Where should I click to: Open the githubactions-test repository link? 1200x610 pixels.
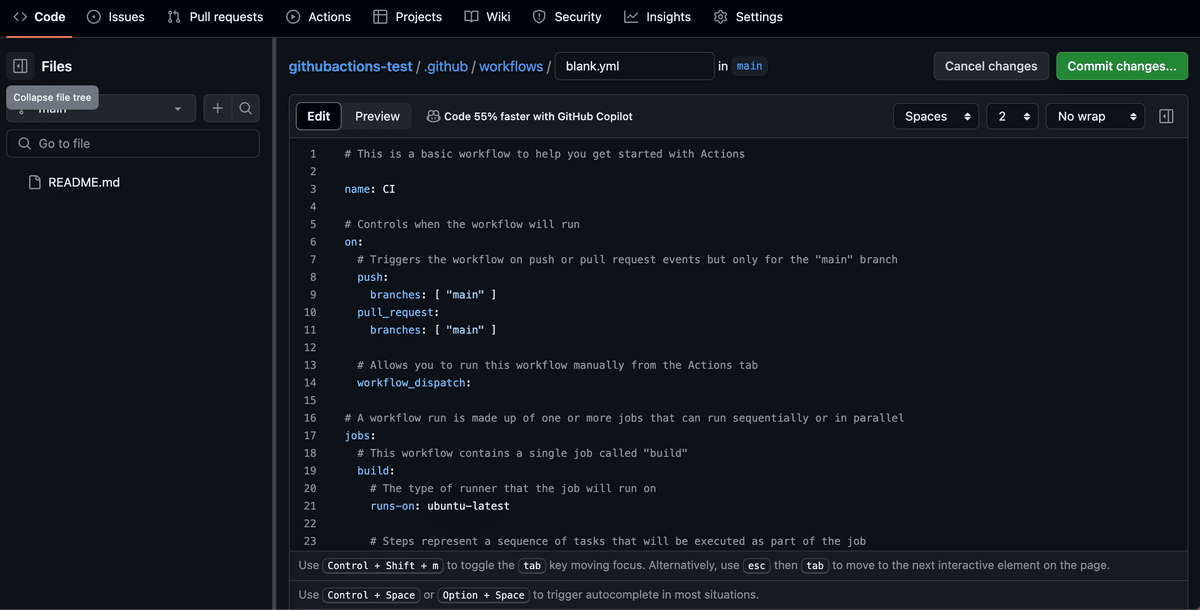tap(350, 66)
